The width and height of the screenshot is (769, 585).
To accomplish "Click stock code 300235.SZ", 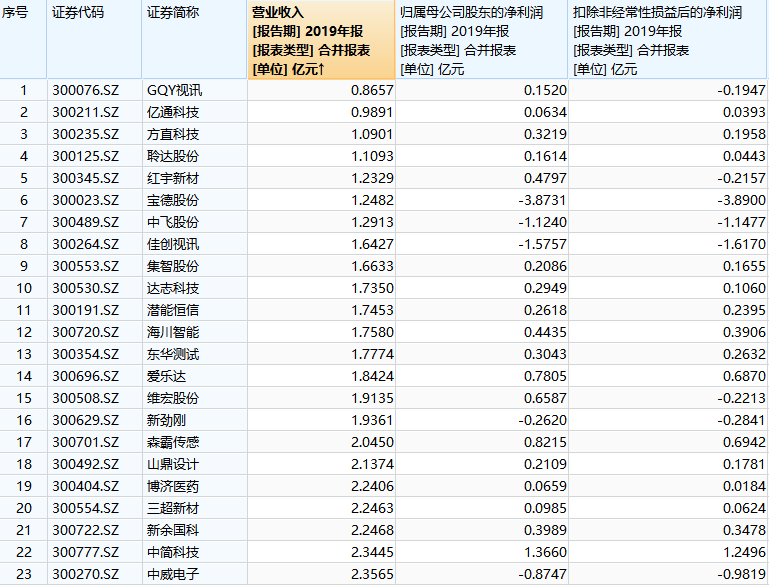I will (86, 134).
